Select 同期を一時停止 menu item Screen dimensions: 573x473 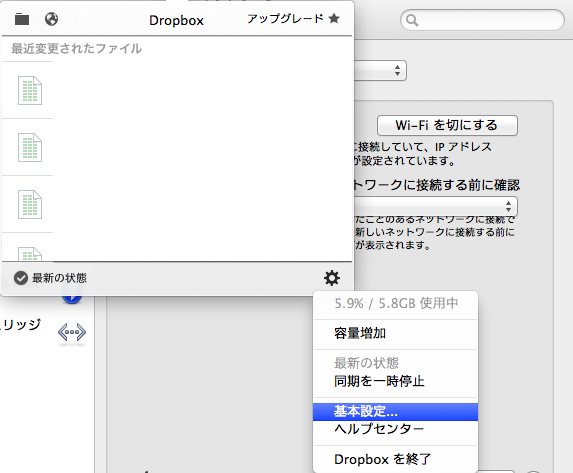coord(395,381)
